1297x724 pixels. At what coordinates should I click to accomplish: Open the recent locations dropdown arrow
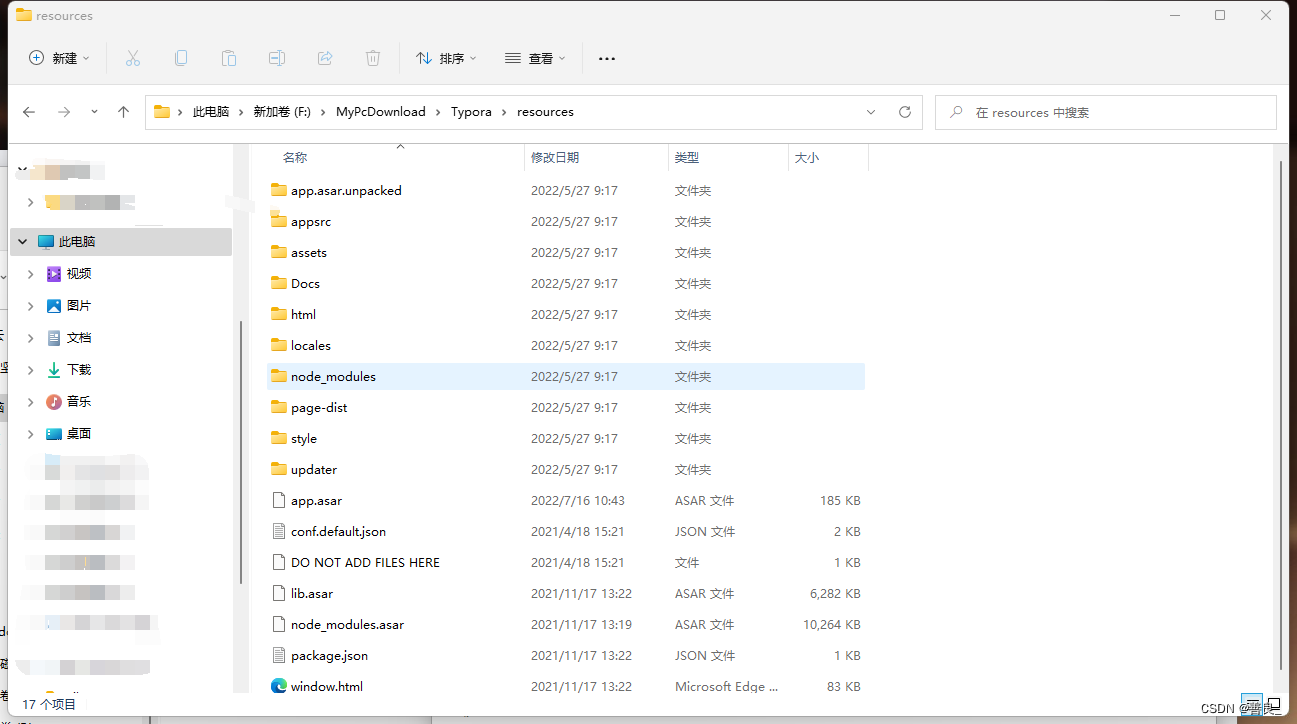94,112
